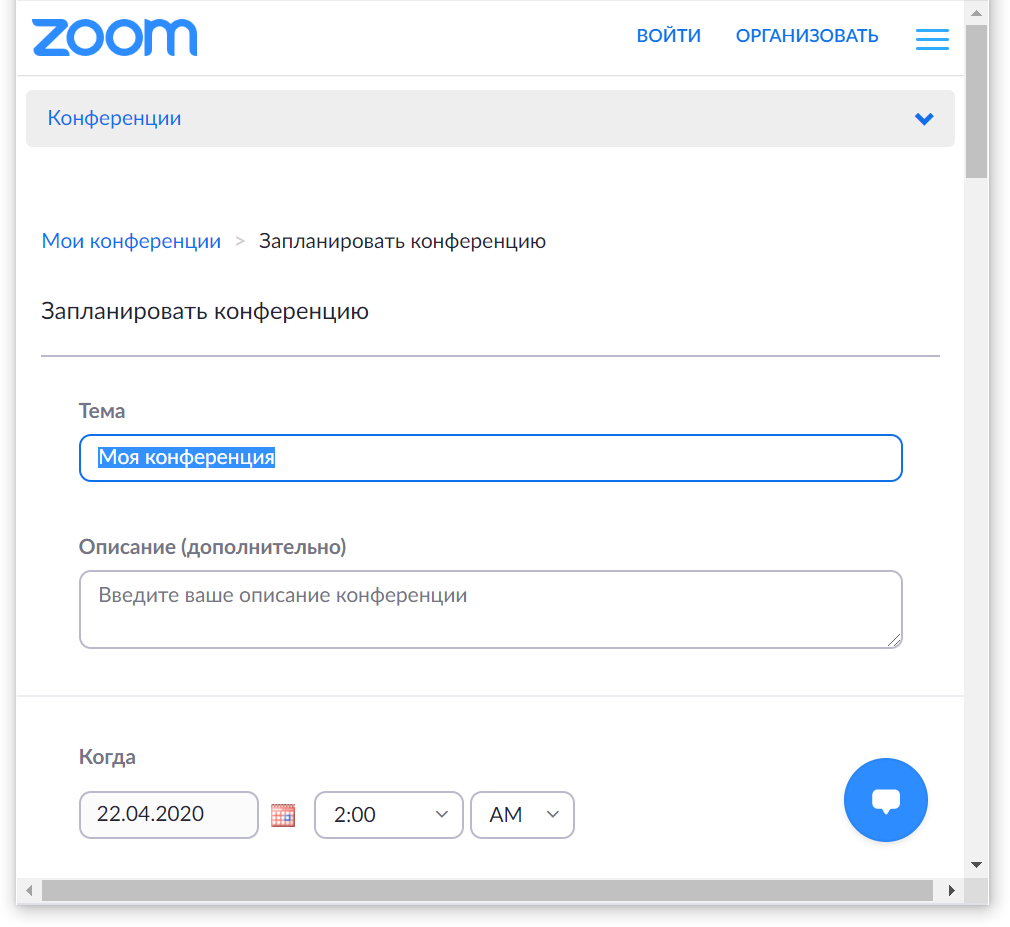This screenshot has width=1010, height=927.
Task: Open the meeting time dropdown showing 2:00
Action: pyautogui.click(x=389, y=815)
